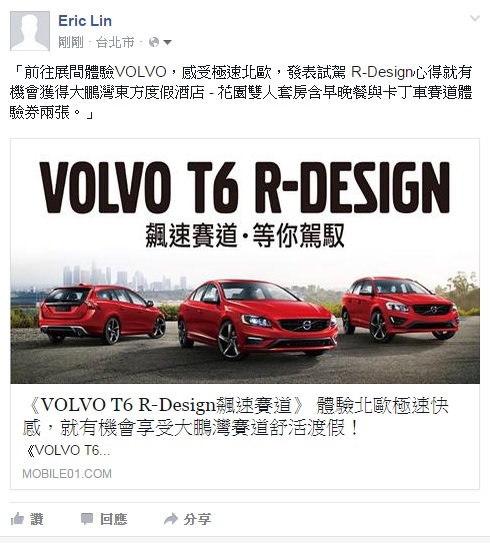Click the center red Volvo sedan
This screenshot has width=490, height=543.
[x=257, y=319]
